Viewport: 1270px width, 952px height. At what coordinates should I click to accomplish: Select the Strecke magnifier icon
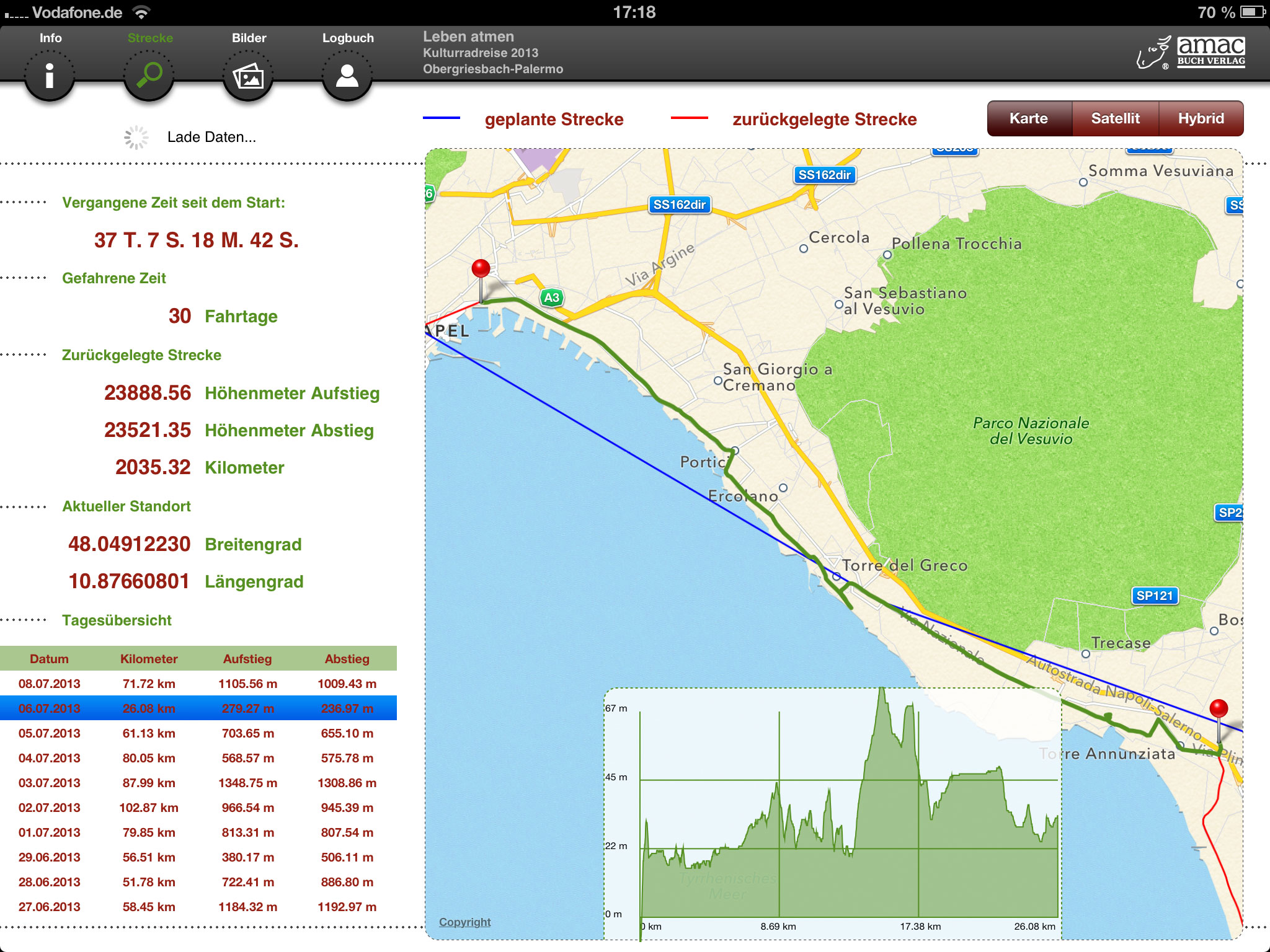(149, 76)
